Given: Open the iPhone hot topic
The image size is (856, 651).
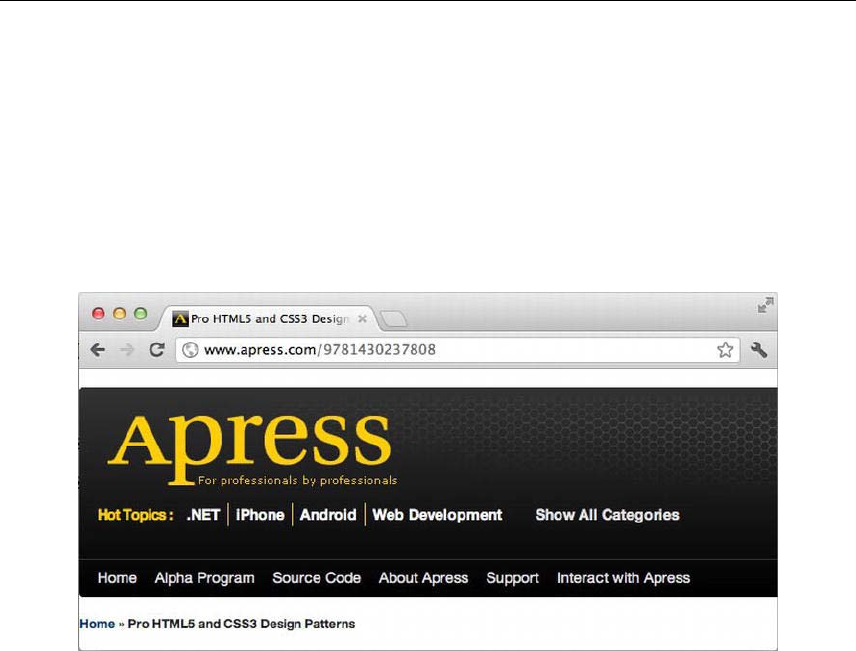Looking at the screenshot, I should pyautogui.click(x=260, y=515).
